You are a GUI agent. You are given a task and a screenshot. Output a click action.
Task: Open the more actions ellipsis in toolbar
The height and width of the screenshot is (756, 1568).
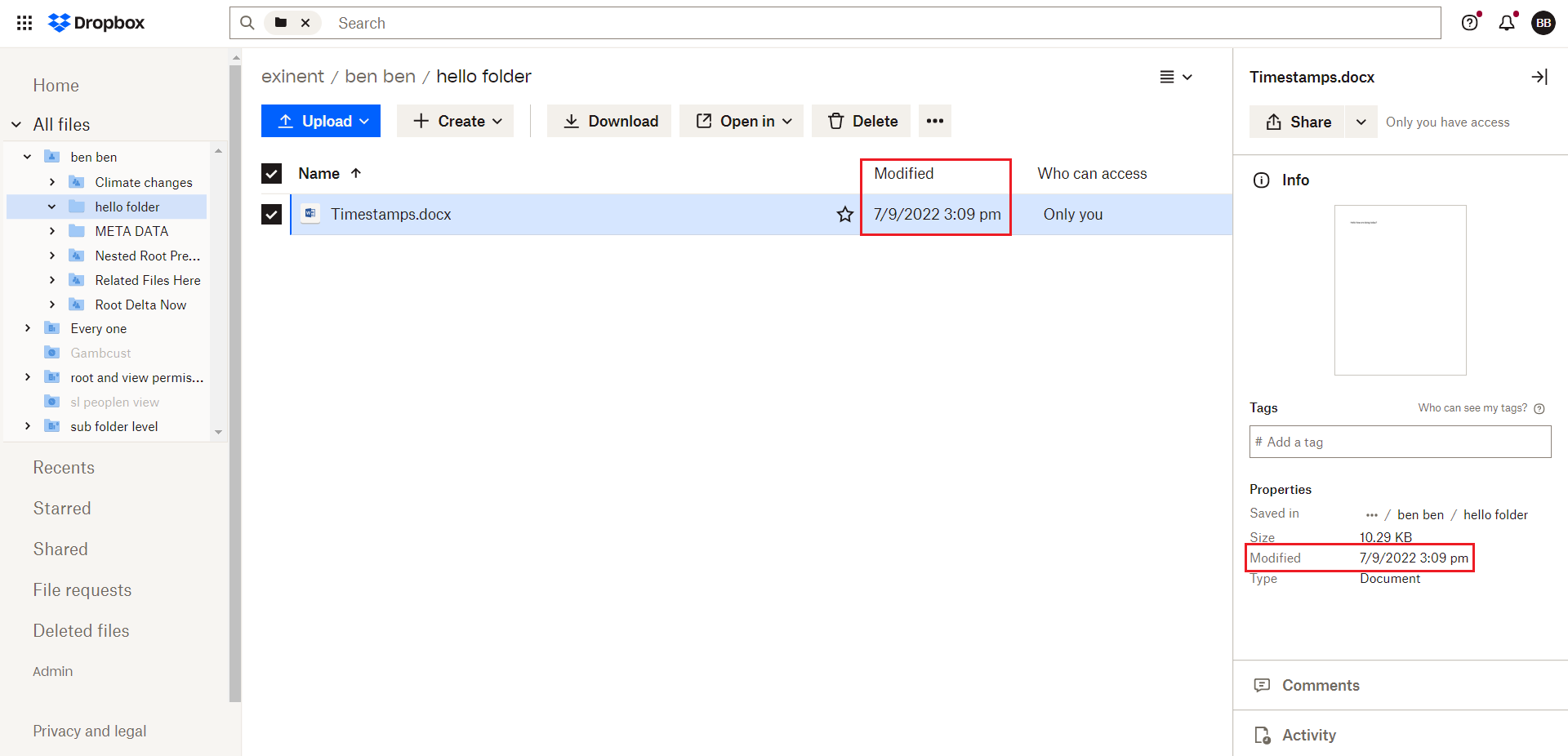[934, 121]
